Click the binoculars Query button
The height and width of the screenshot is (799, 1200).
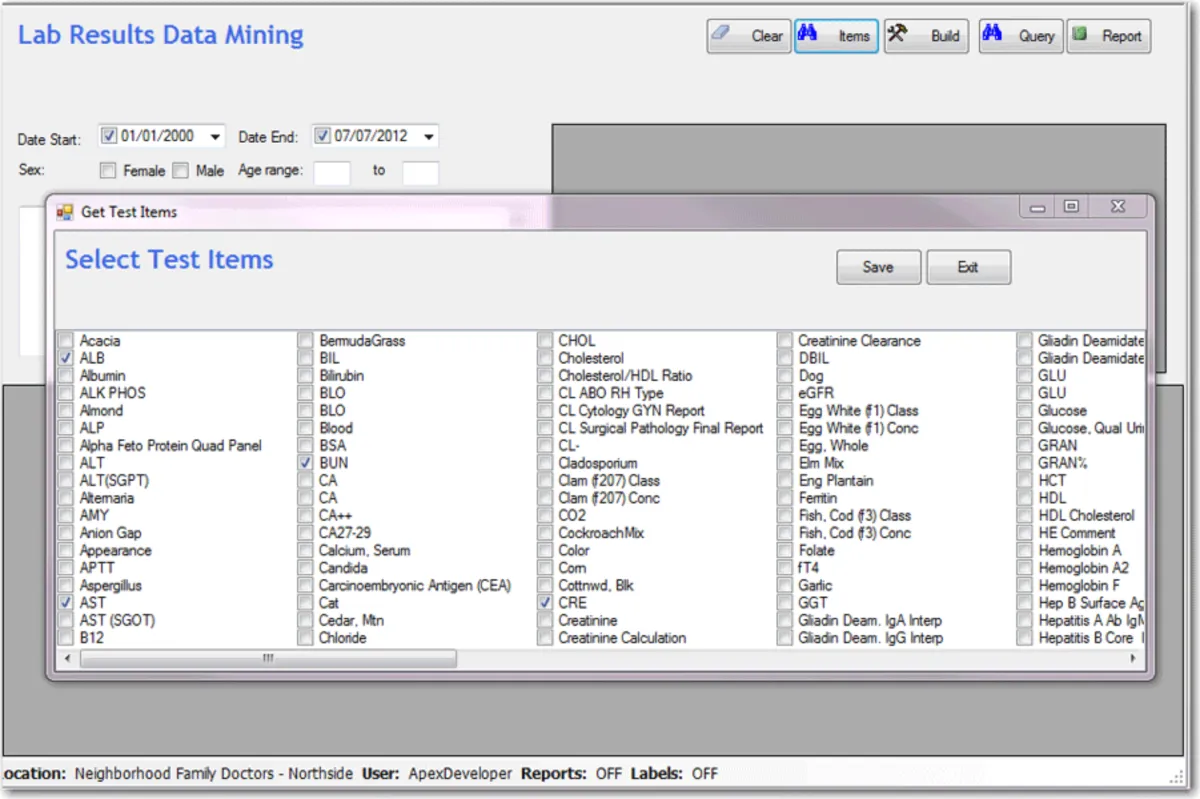point(1019,36)
